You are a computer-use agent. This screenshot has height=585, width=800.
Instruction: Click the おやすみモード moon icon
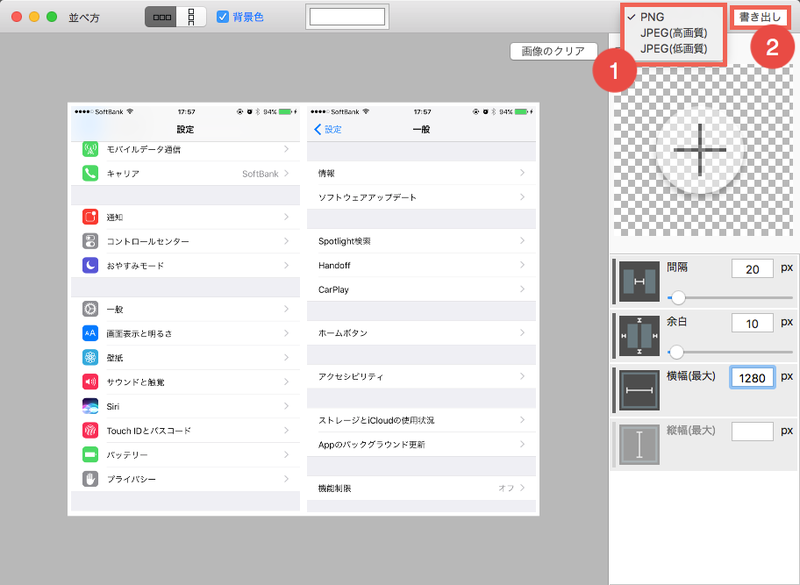90,265
